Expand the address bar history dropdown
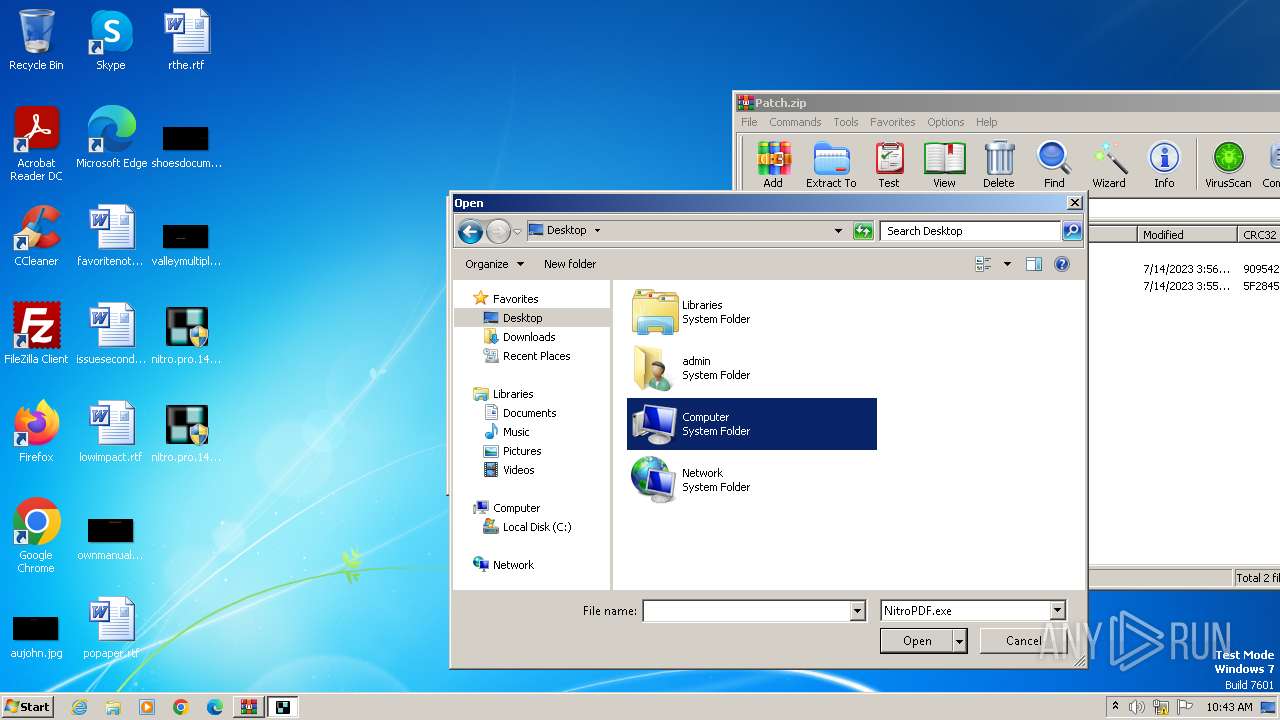The height and width of the screenshot is (720, 1280). click(838, 231)
